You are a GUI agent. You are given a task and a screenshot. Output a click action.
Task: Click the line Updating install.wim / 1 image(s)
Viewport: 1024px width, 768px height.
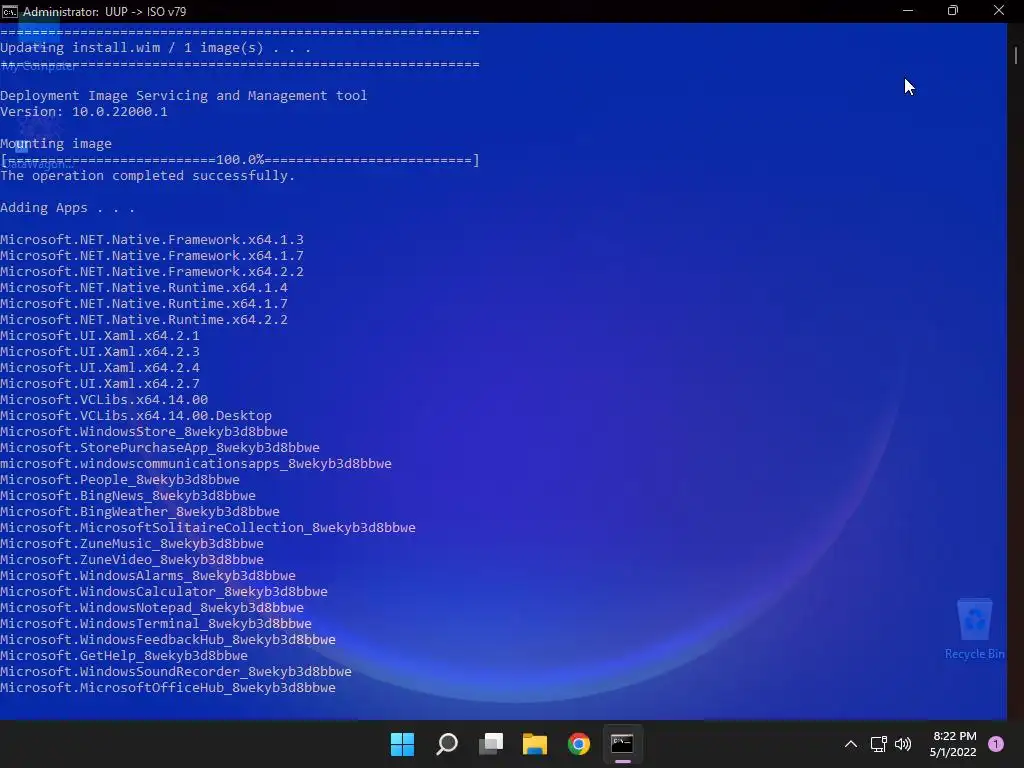155,48
